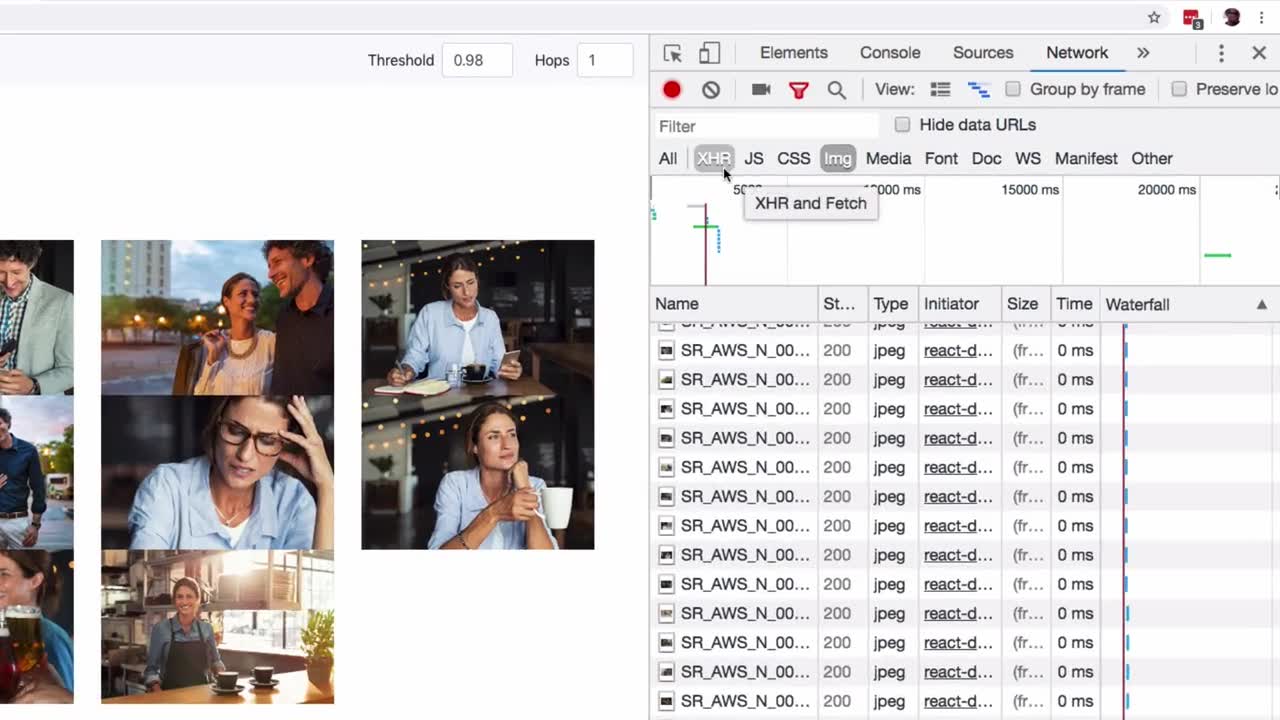The image size is (1280, 720).
Task: Bookmark page with the star icon
Action: [1154, 17]
